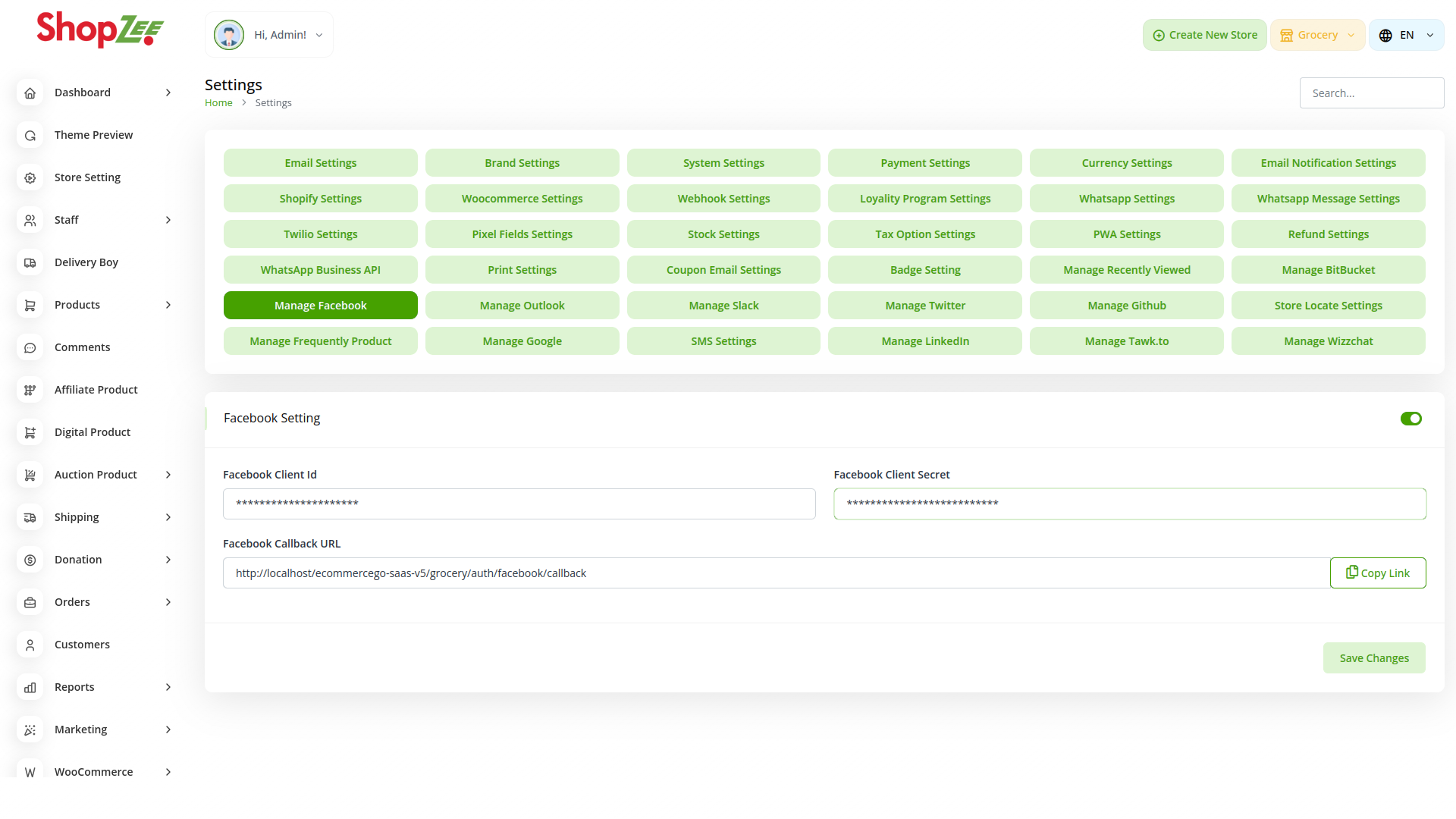Open the Grocery store dropdown
This screenshot has width=1456, height=819.
tap(1317, 35)
